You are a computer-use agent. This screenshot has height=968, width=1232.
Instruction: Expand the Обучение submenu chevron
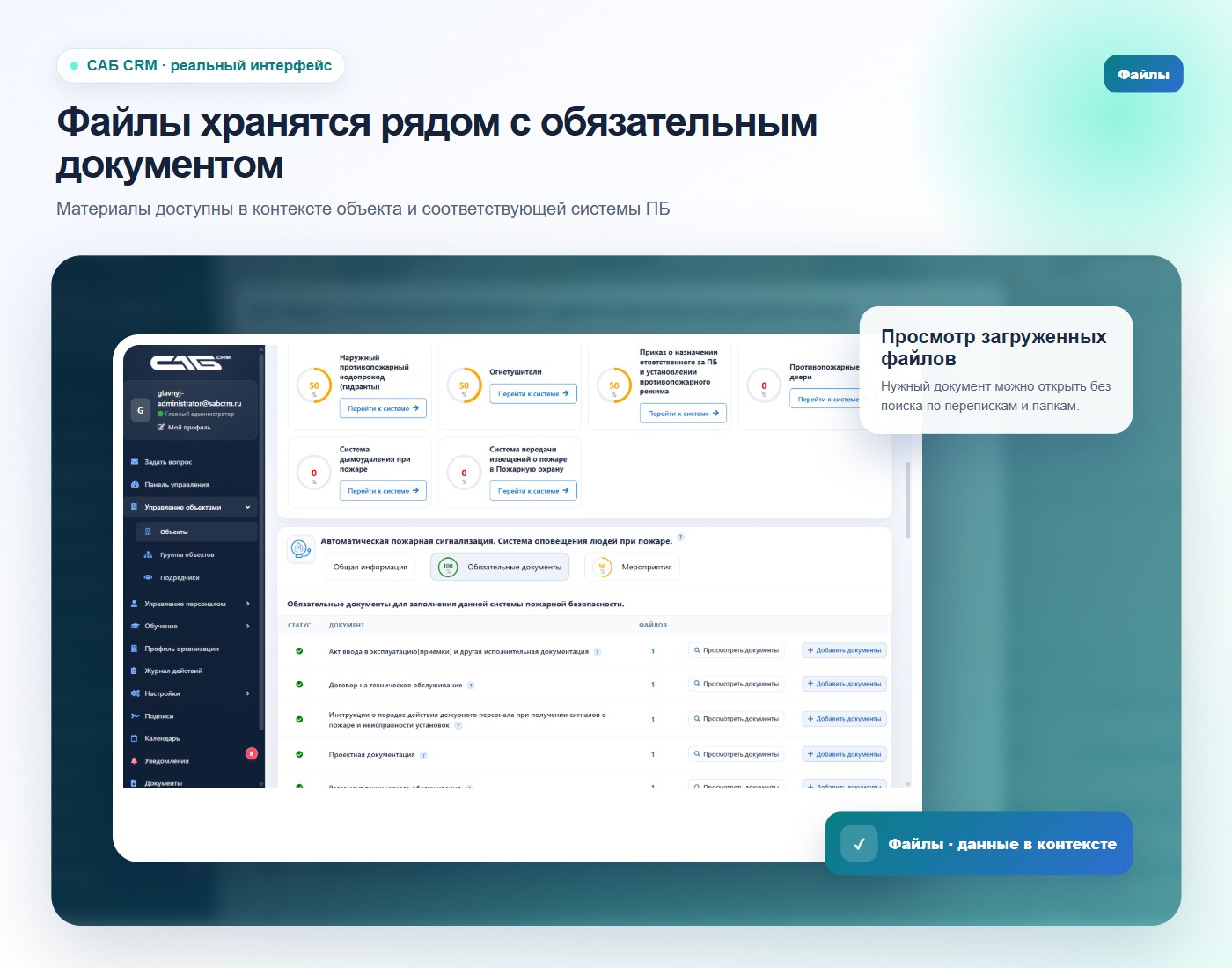[x=248, y=627]
